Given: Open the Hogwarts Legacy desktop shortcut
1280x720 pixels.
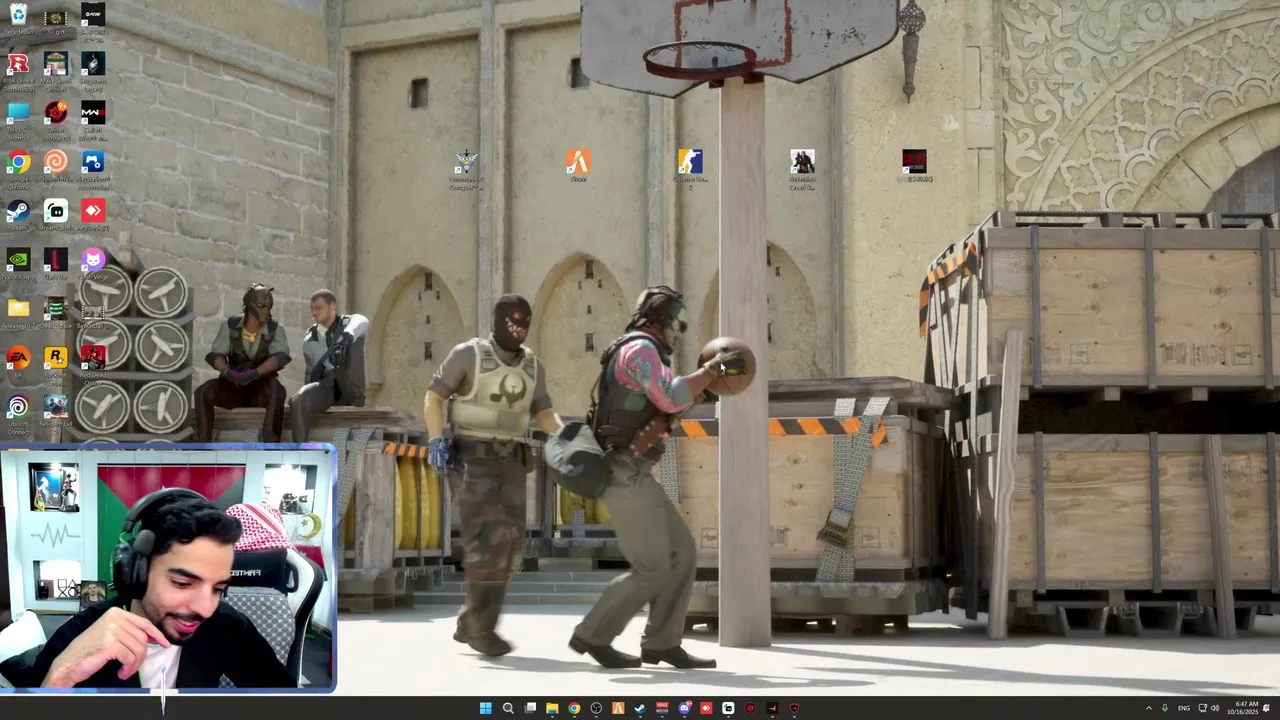Looking at the screenshot, I should pos(93,68).
